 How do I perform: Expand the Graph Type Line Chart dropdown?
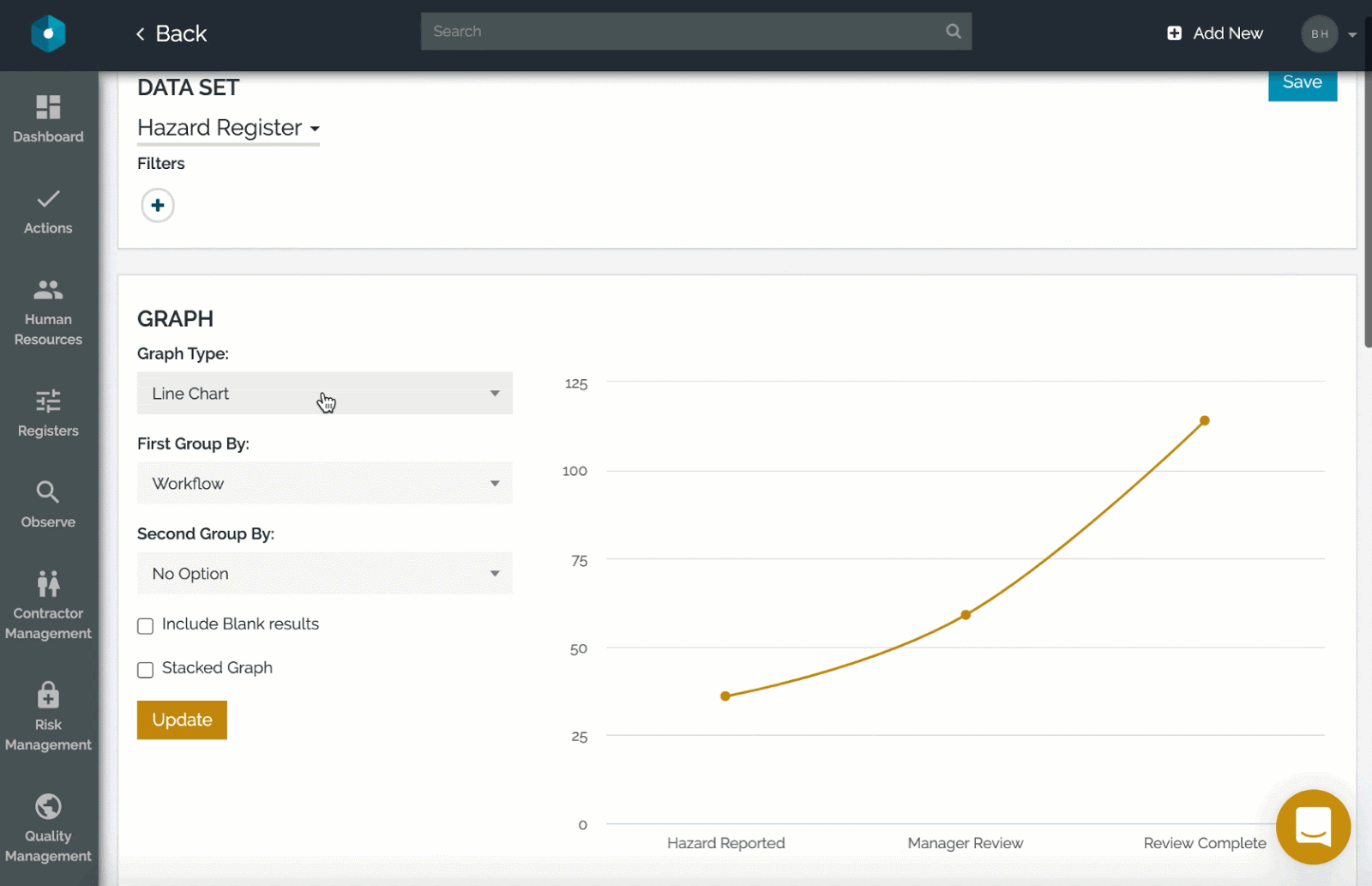324,394
